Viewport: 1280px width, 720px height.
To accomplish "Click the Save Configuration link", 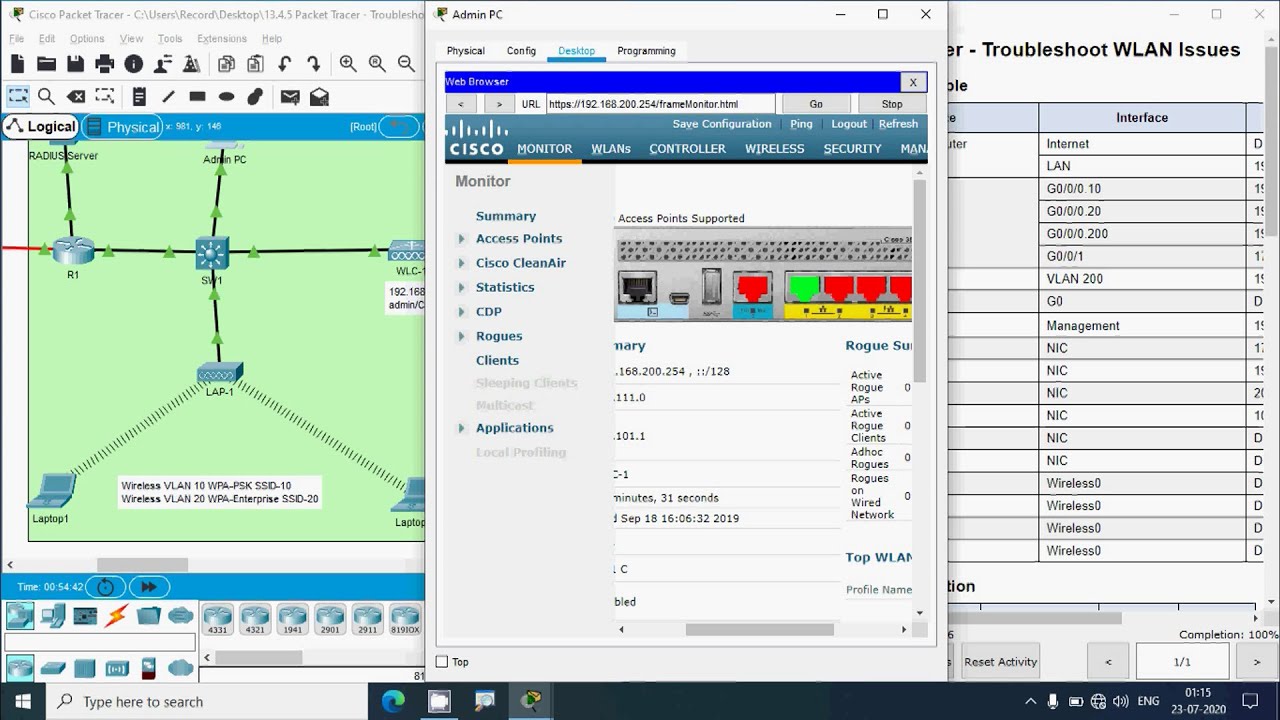I will [x=722, y=124].
